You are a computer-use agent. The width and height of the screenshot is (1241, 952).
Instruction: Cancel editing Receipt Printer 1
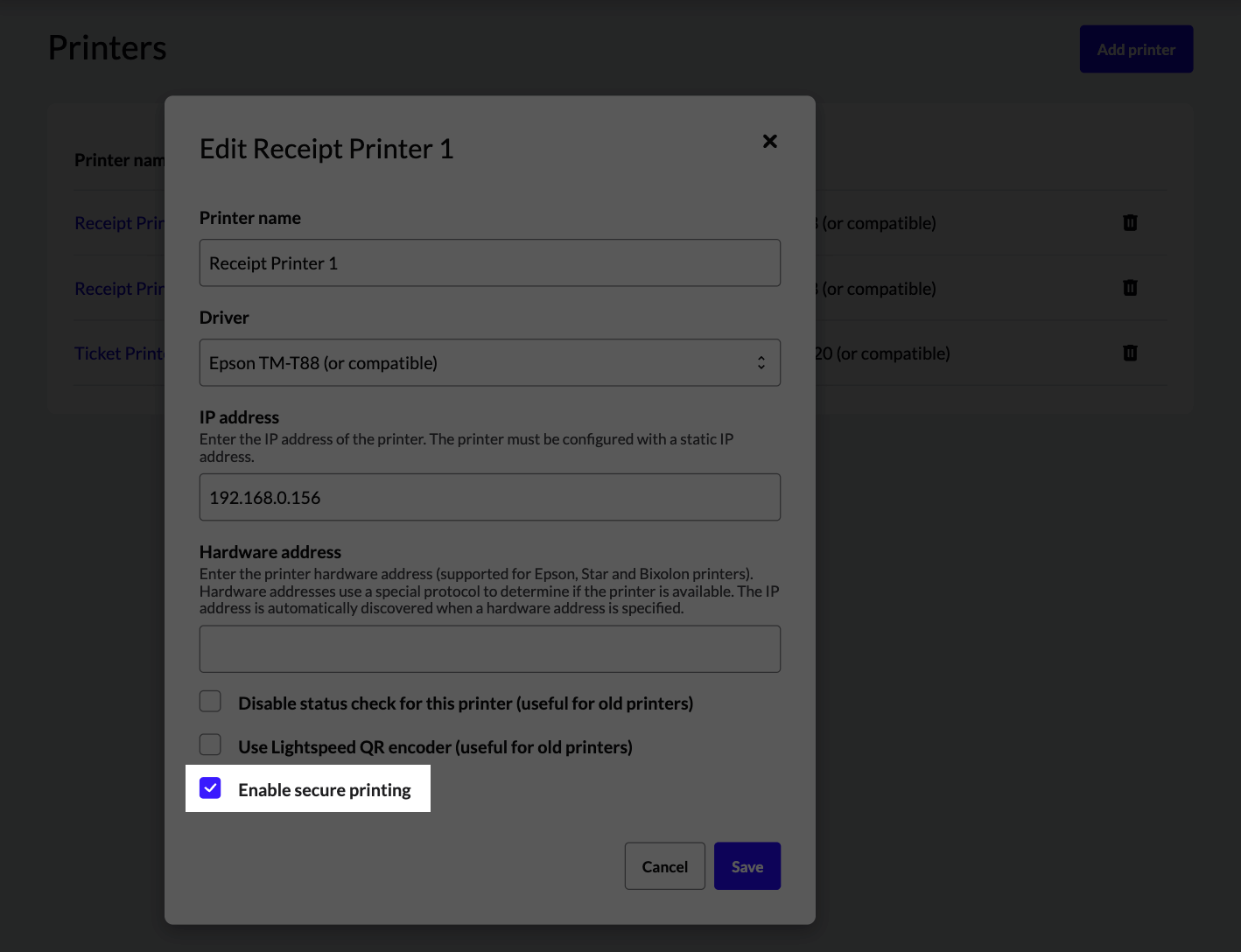coord(664,866)
